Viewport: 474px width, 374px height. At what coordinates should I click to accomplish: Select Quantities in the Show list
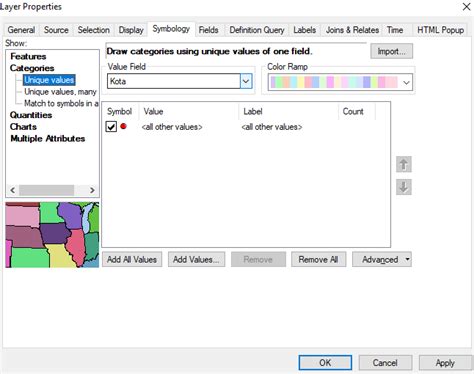[31, 115]
